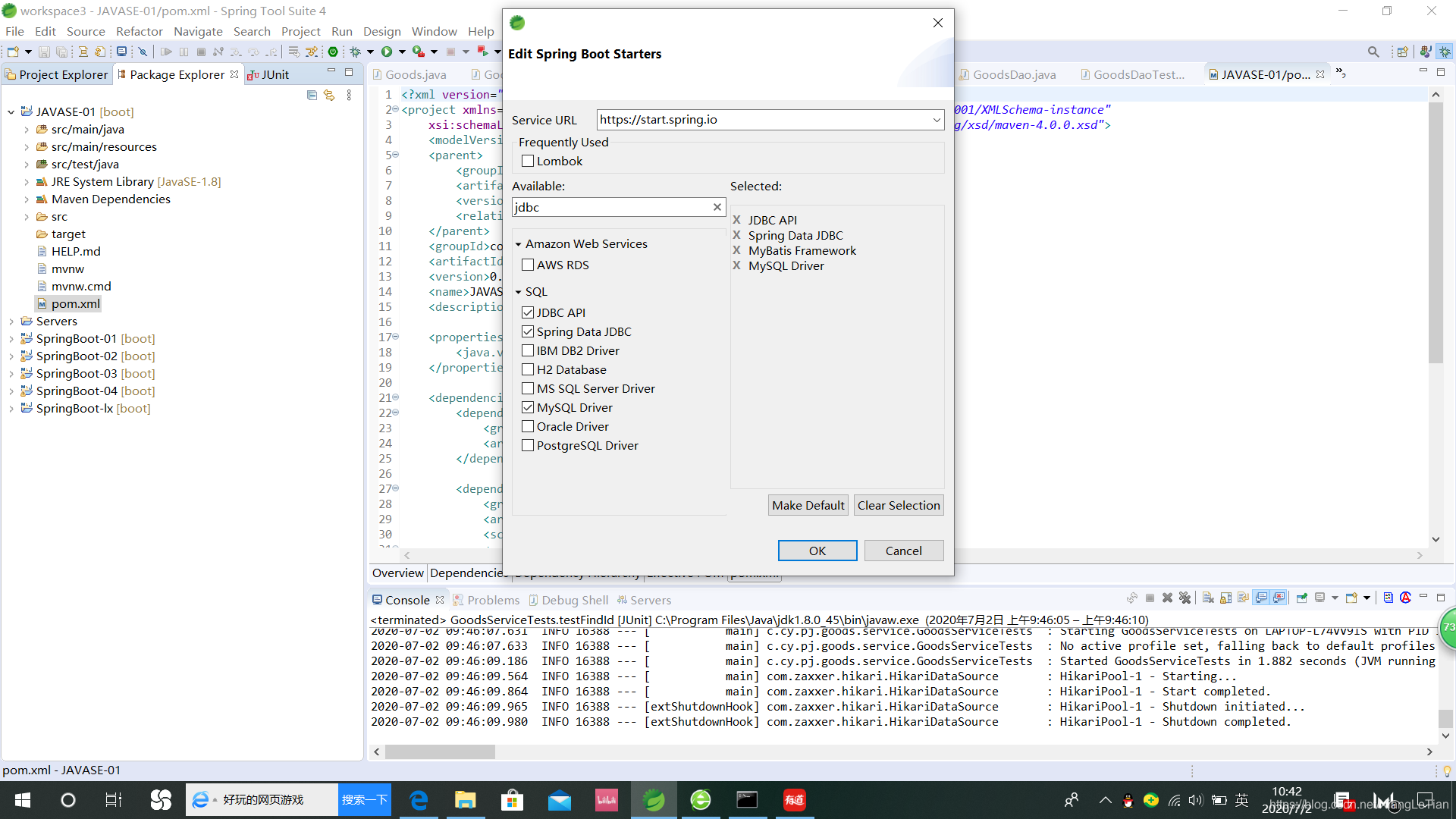Toggle the Lombok checkbox
The height and width of the screenshot is (819, 1456).
pos(528,161)
